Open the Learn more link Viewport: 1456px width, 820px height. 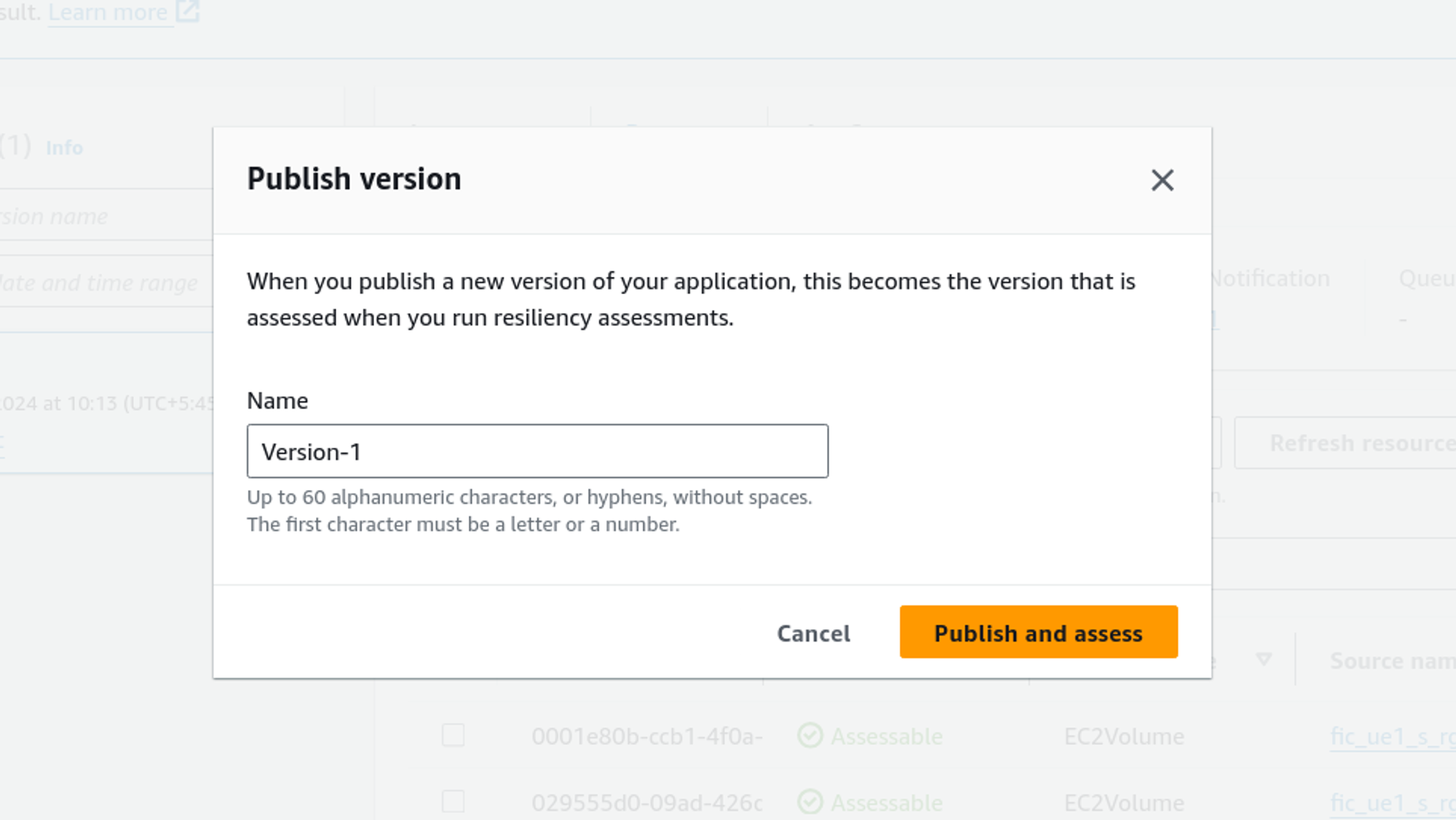[108, 12]
